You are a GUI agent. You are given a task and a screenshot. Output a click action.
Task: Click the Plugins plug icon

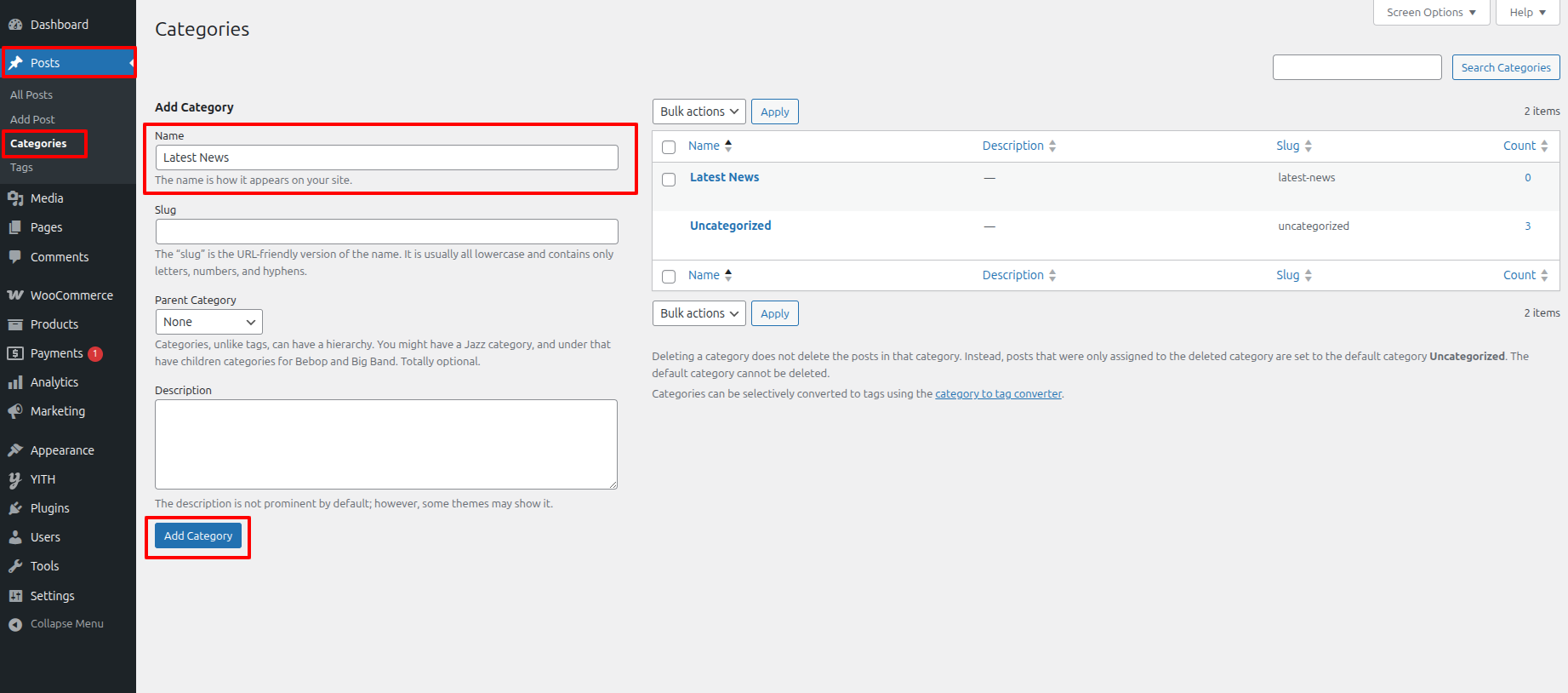coord(15,508)
